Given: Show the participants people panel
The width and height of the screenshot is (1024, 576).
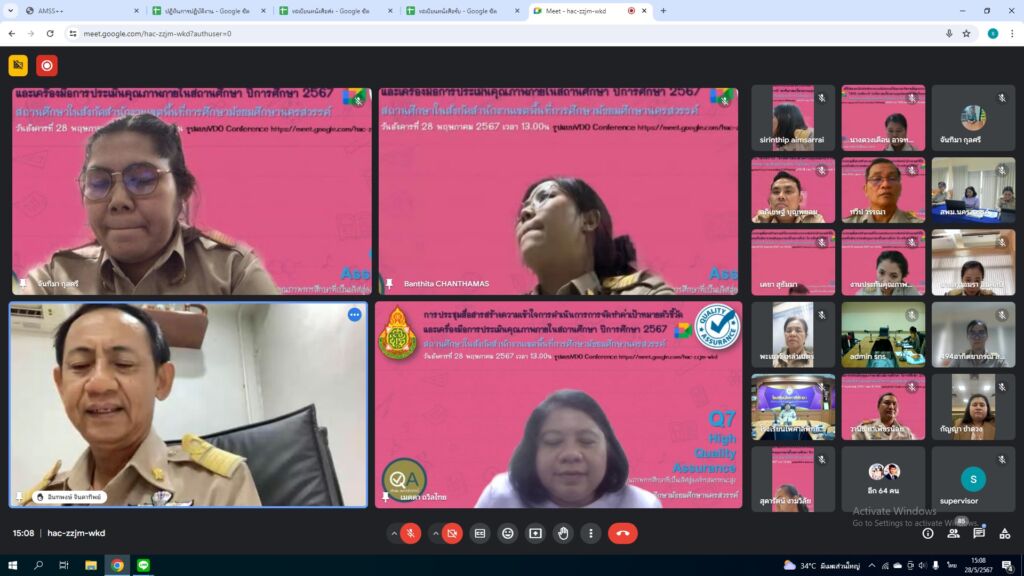Looking at the screenshot, I should click(x=954, y=533).
